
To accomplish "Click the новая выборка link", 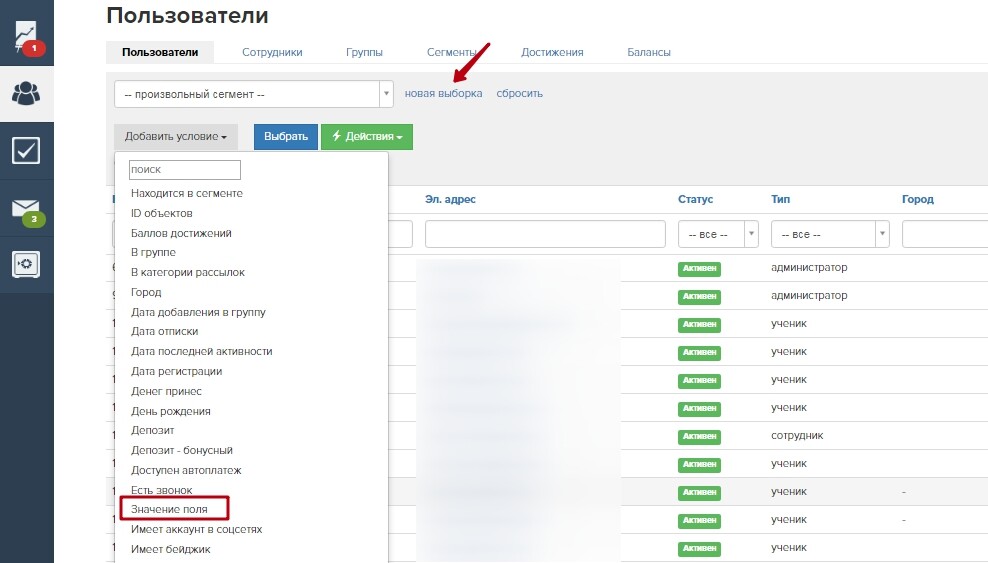I will [444, 93].
